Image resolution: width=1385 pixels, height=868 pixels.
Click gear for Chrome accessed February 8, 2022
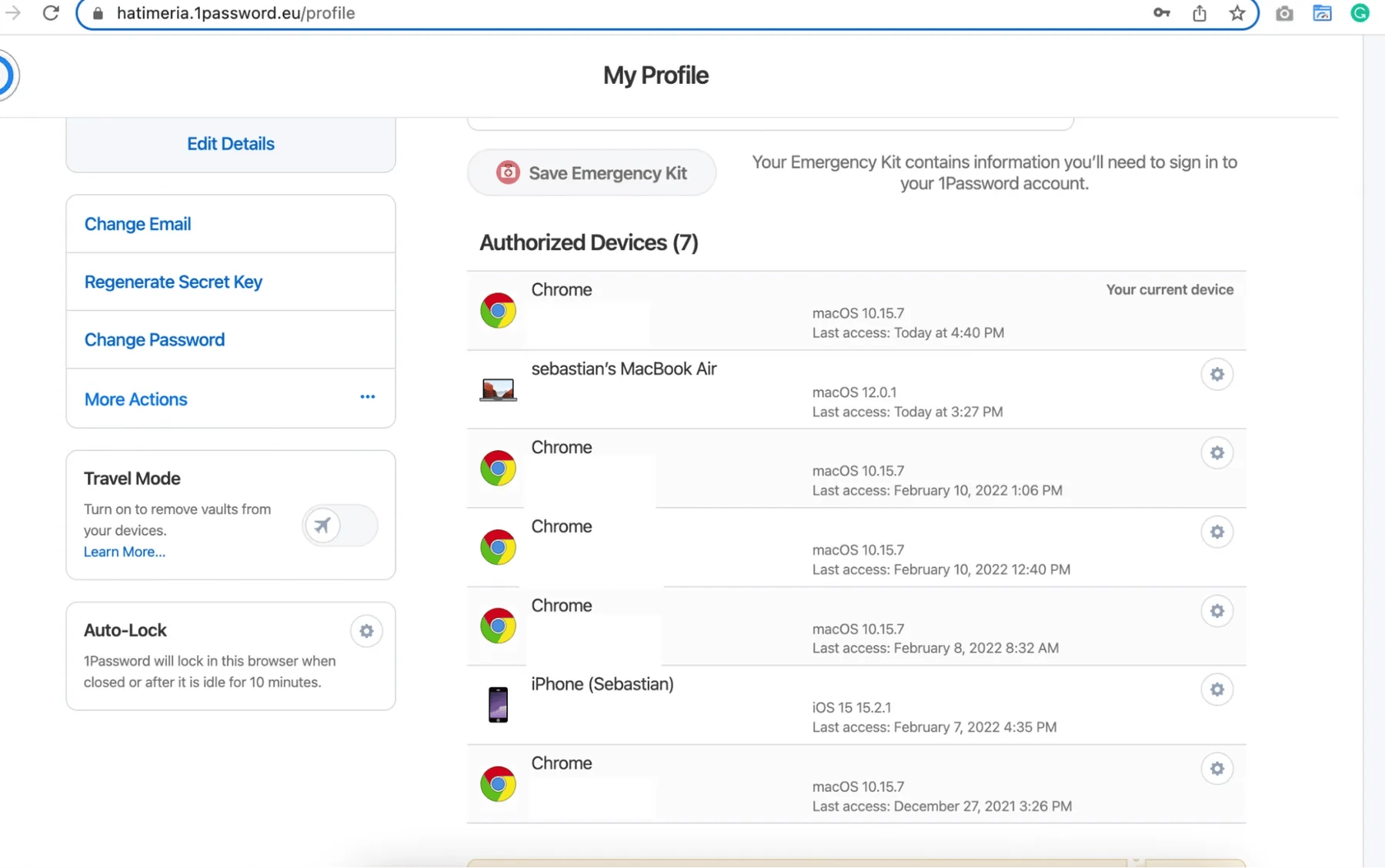click(x=1216, y=611)
